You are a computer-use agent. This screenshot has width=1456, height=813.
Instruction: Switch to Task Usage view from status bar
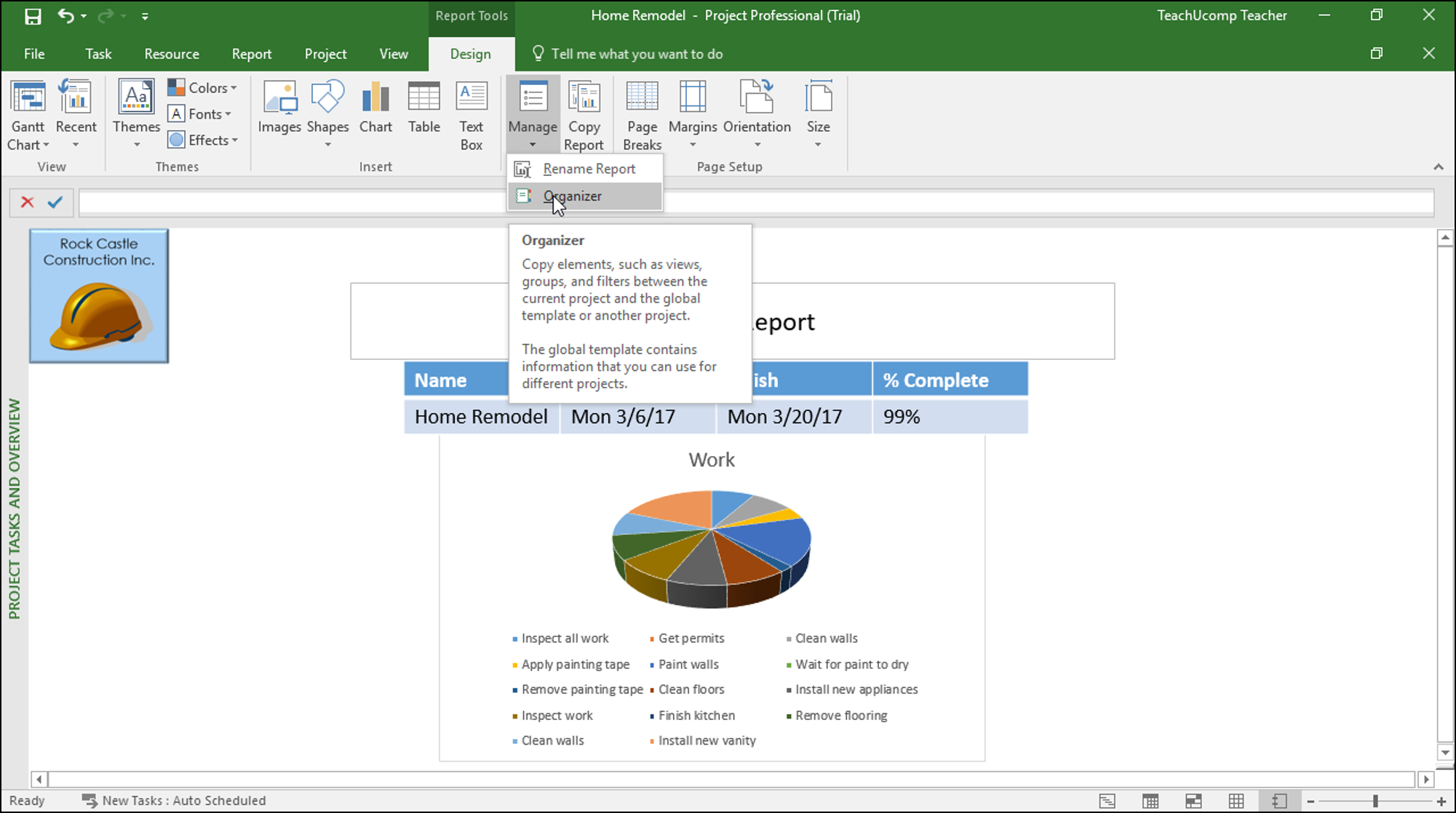[1150, 801]
